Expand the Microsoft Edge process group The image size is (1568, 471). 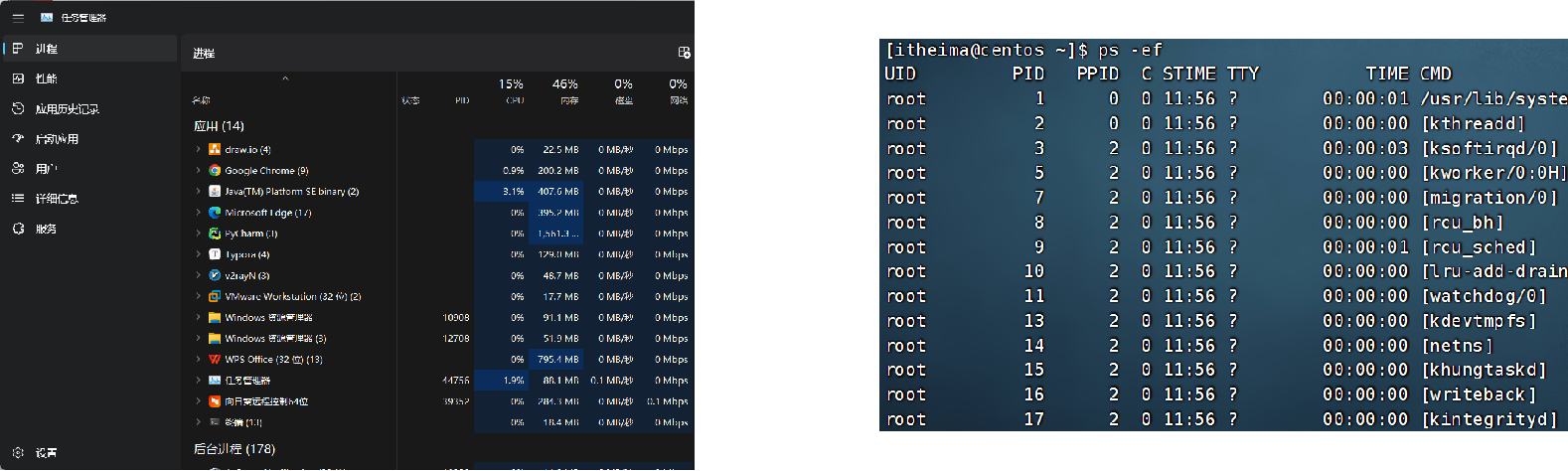[198, 212]
